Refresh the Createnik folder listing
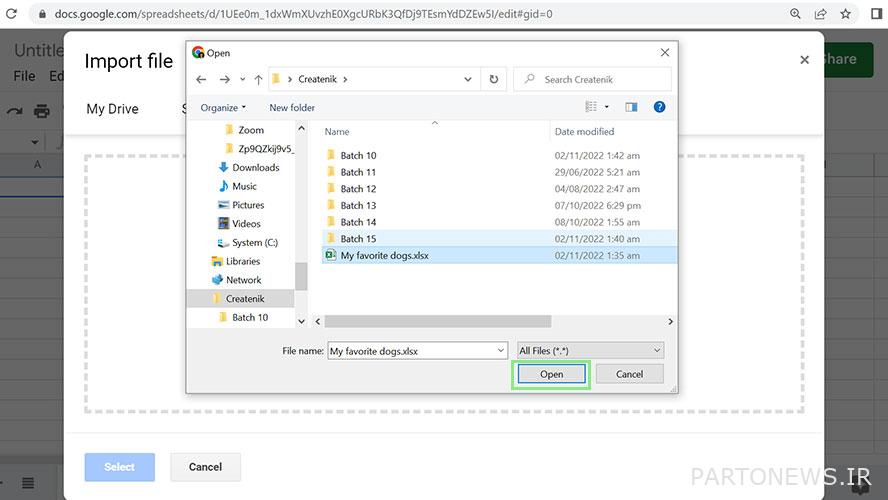 pyautogui.click(x=494, y=79)
